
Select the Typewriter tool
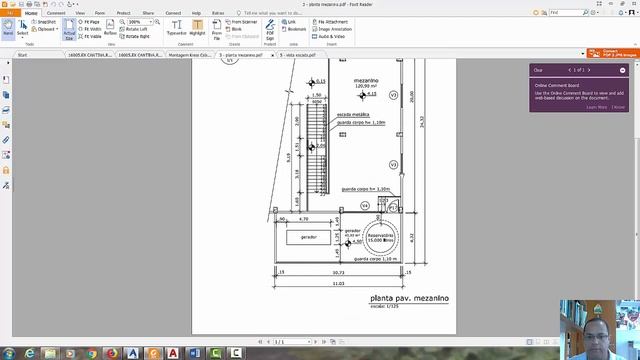tap(176, 28)
